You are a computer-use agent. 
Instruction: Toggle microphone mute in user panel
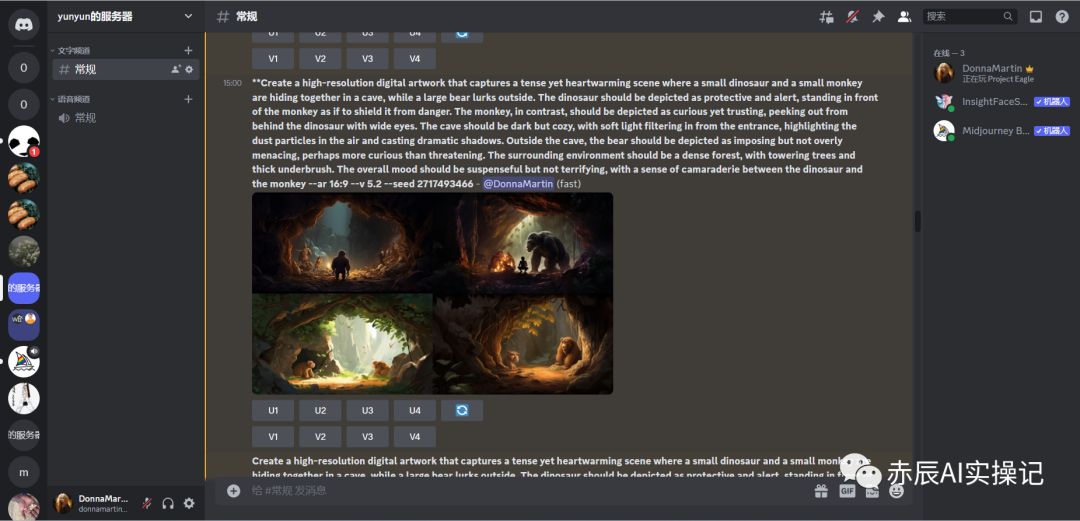tap(147, 503)
